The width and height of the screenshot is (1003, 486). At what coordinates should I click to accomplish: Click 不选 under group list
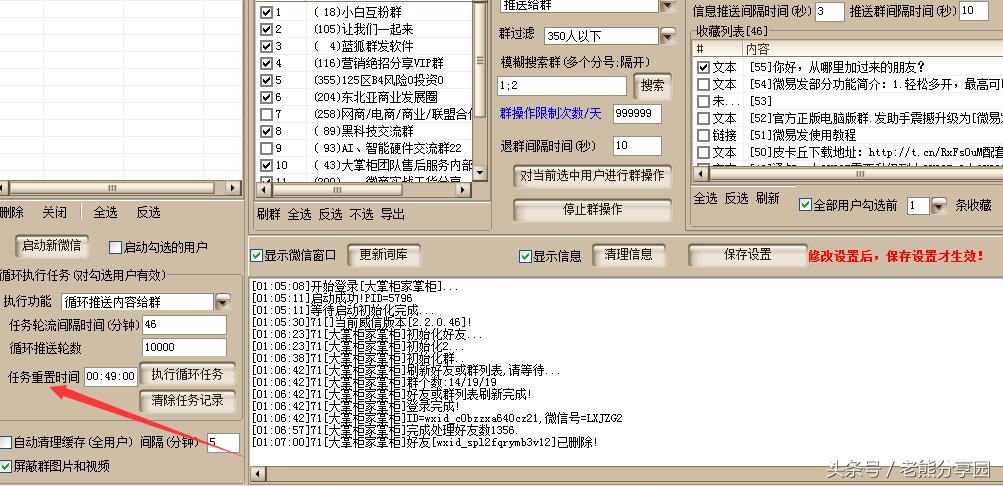(x=361, y=214)
